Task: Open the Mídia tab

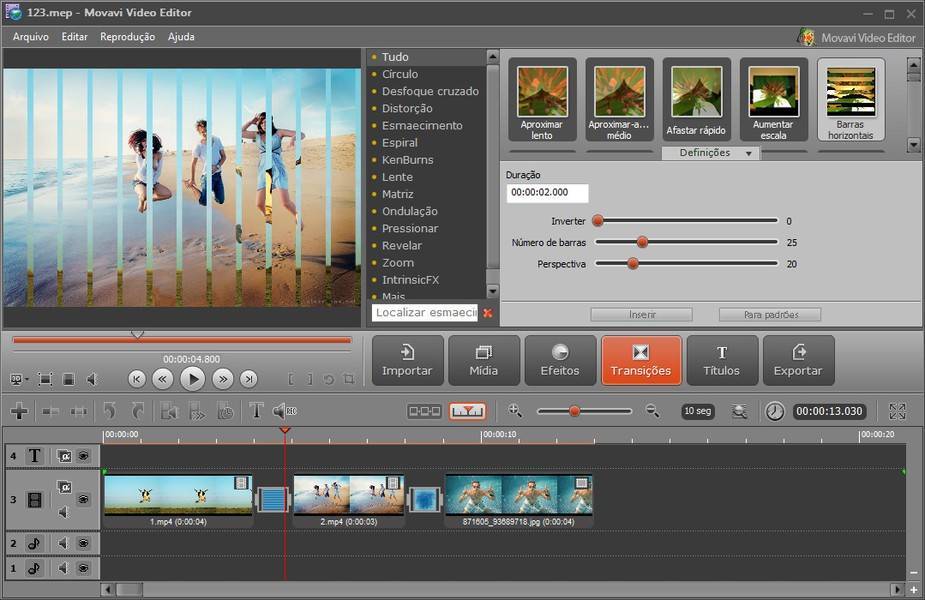Action: tap(483, 360)
